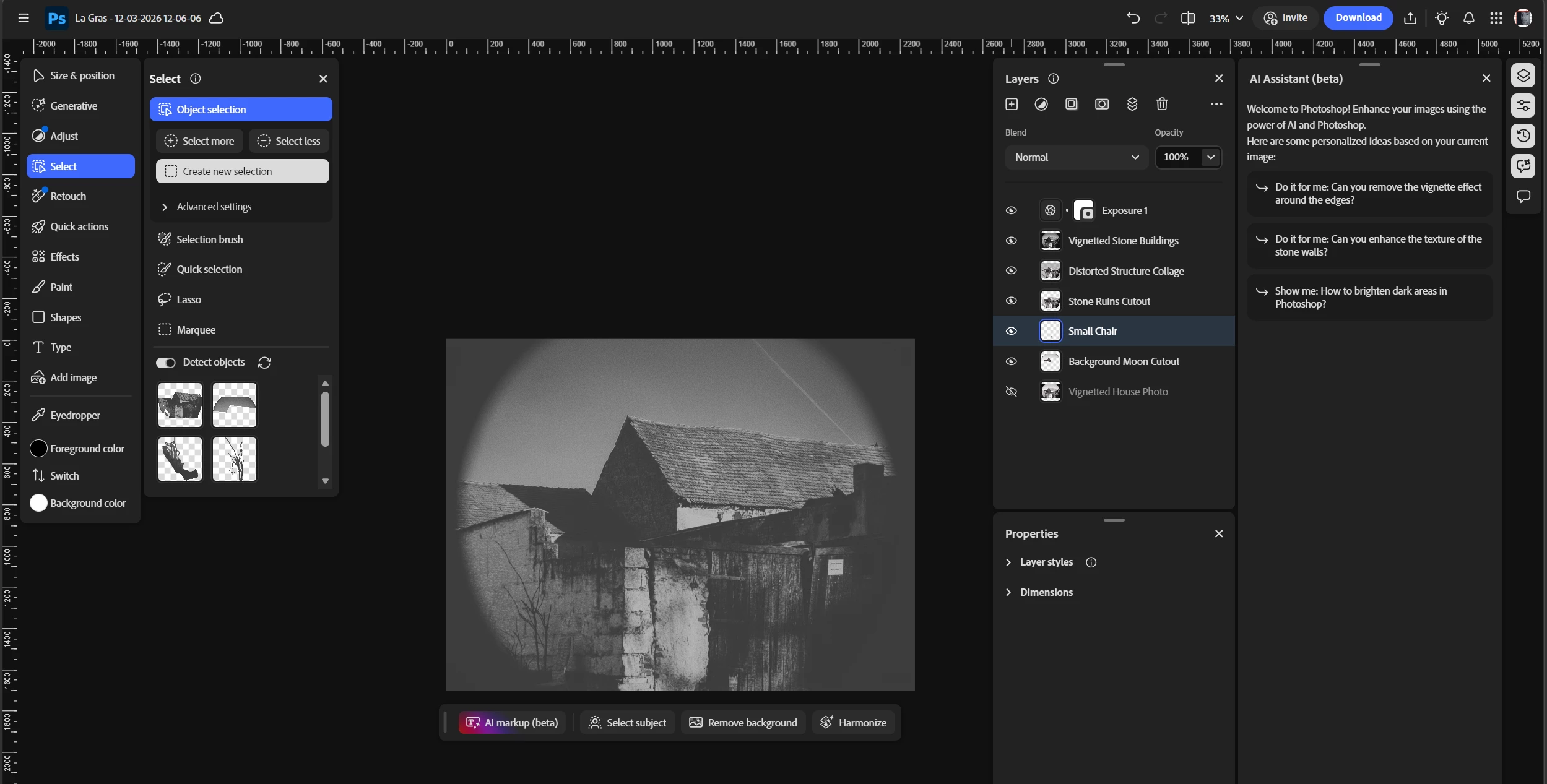Click the adjustment layer icon in Layers panel
The image size is (1547, 784).
[1041, 104]
